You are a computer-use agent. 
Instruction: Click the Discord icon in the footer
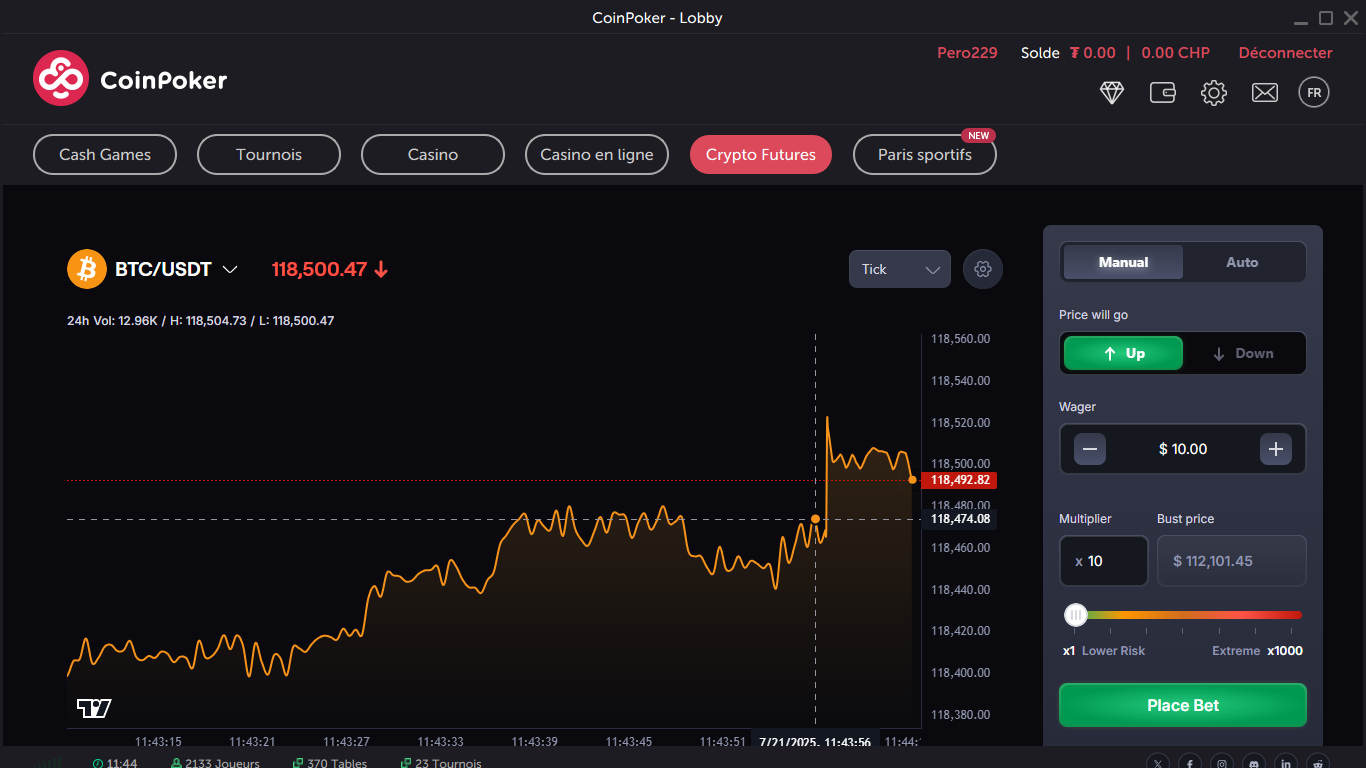click(x=1253, y=762)
